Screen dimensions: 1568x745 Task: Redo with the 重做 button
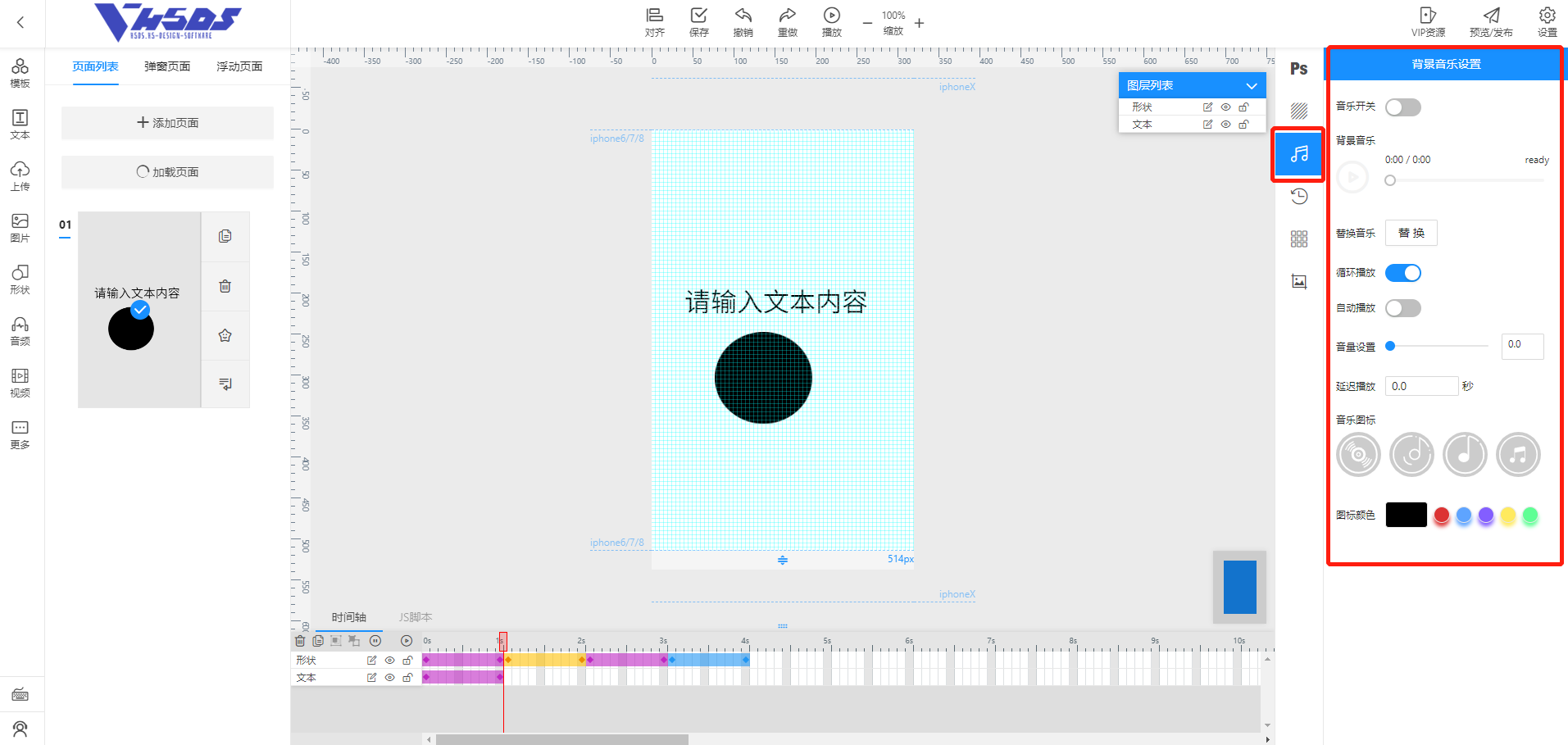(788, 22)
